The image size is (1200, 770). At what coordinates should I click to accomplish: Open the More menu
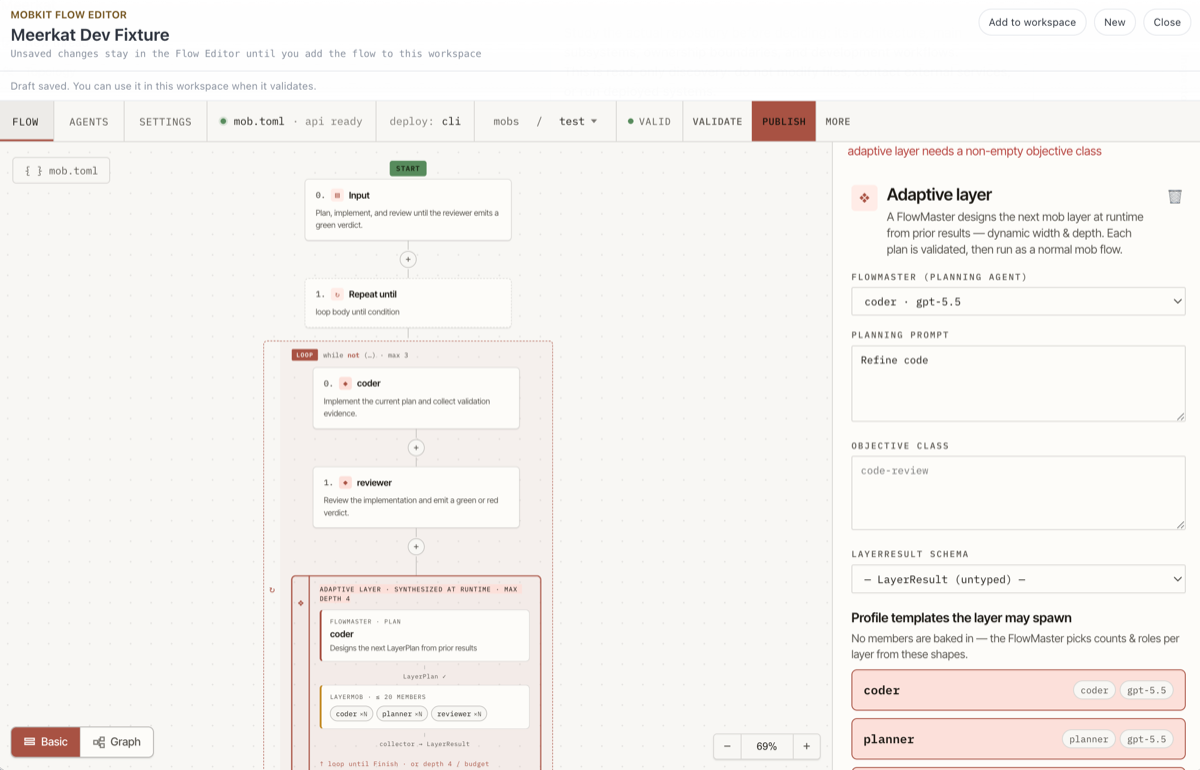(x=838, y=121)
